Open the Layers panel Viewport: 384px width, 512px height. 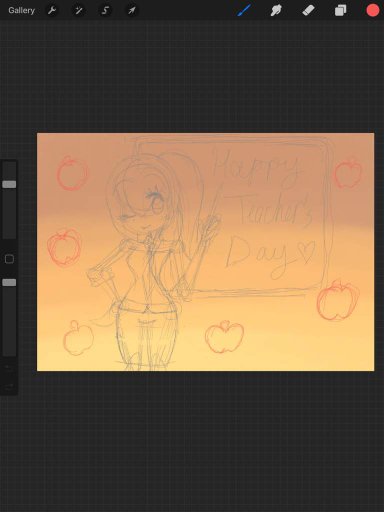(x=340, y=11)
